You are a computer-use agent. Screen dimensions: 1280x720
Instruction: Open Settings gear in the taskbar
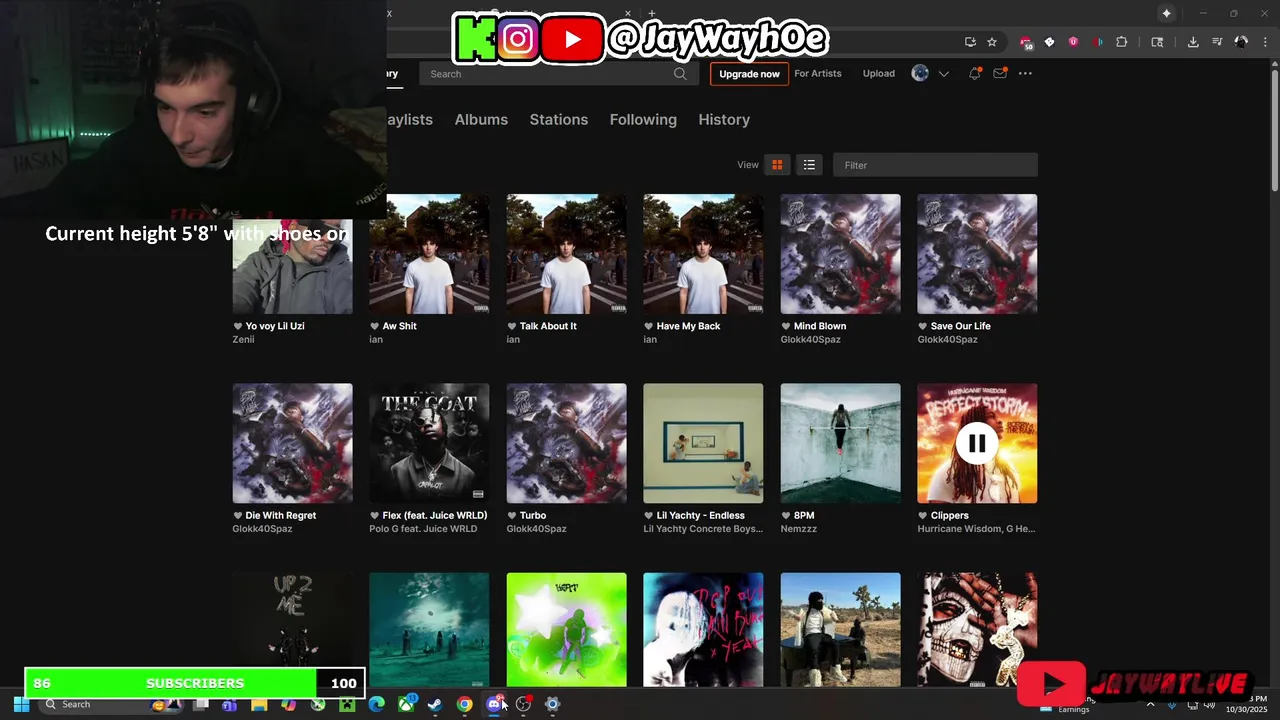pyautogui.click(x=552, y=704)
